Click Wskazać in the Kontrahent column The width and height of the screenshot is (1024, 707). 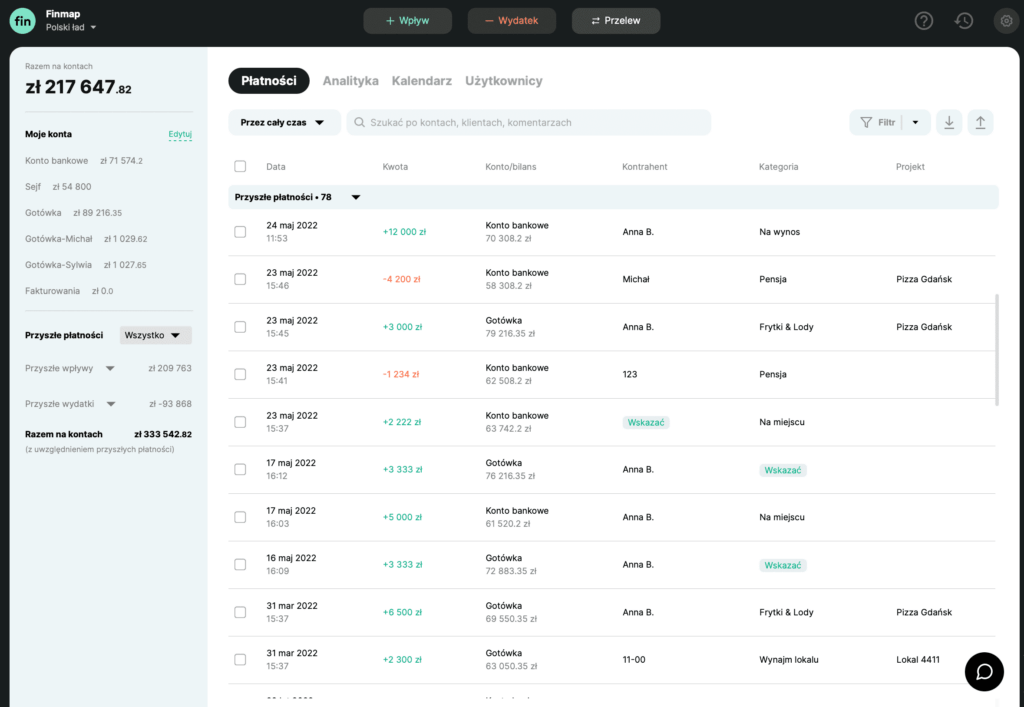pyautogui.click(x=646, y=422)
